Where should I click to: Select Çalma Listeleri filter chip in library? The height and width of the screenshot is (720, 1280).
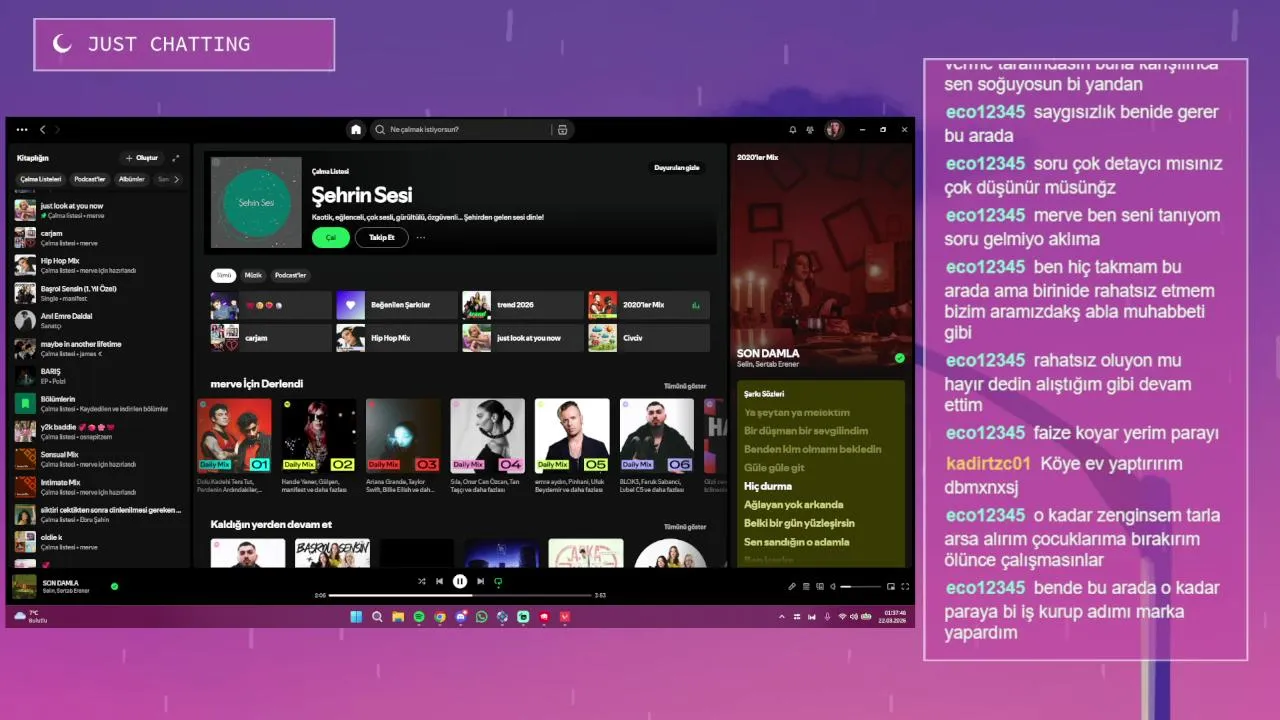click(41, 179)
